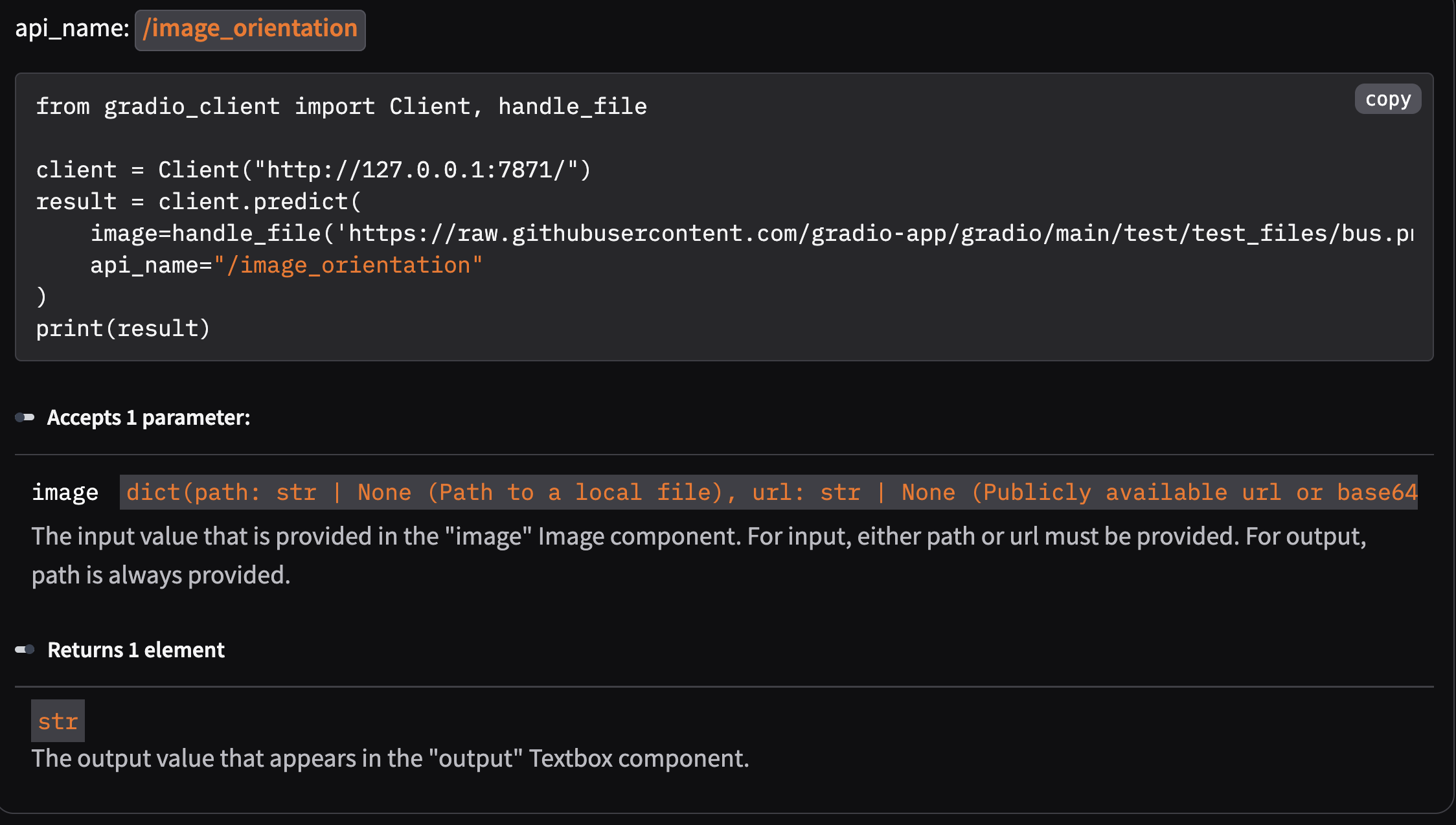Flip the Returns 1 element pill toggle off
The image size is (1456, 825).
[x=25, y=649]
